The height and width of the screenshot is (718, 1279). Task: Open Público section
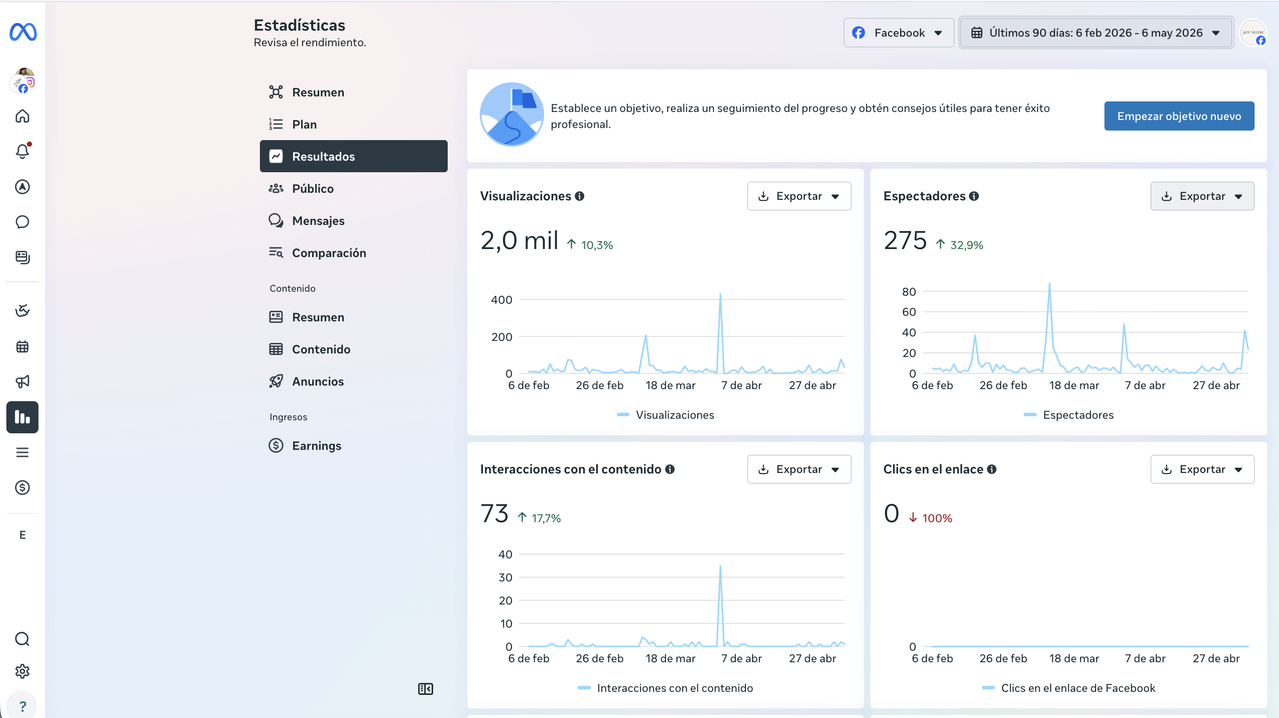coord(353,188)
